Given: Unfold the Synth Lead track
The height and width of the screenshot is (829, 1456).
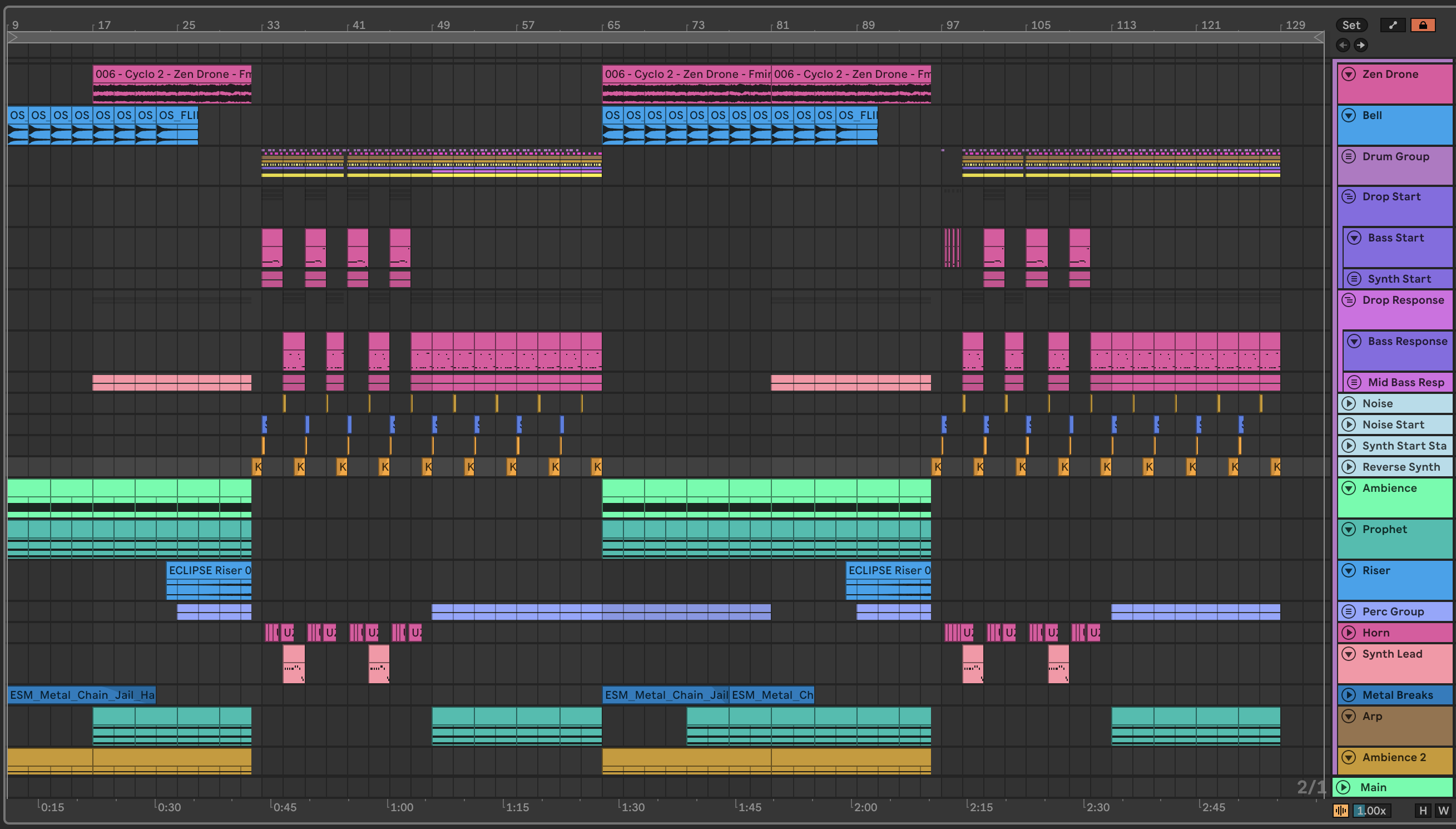Looking at the screenshot, I should 1349,654.
